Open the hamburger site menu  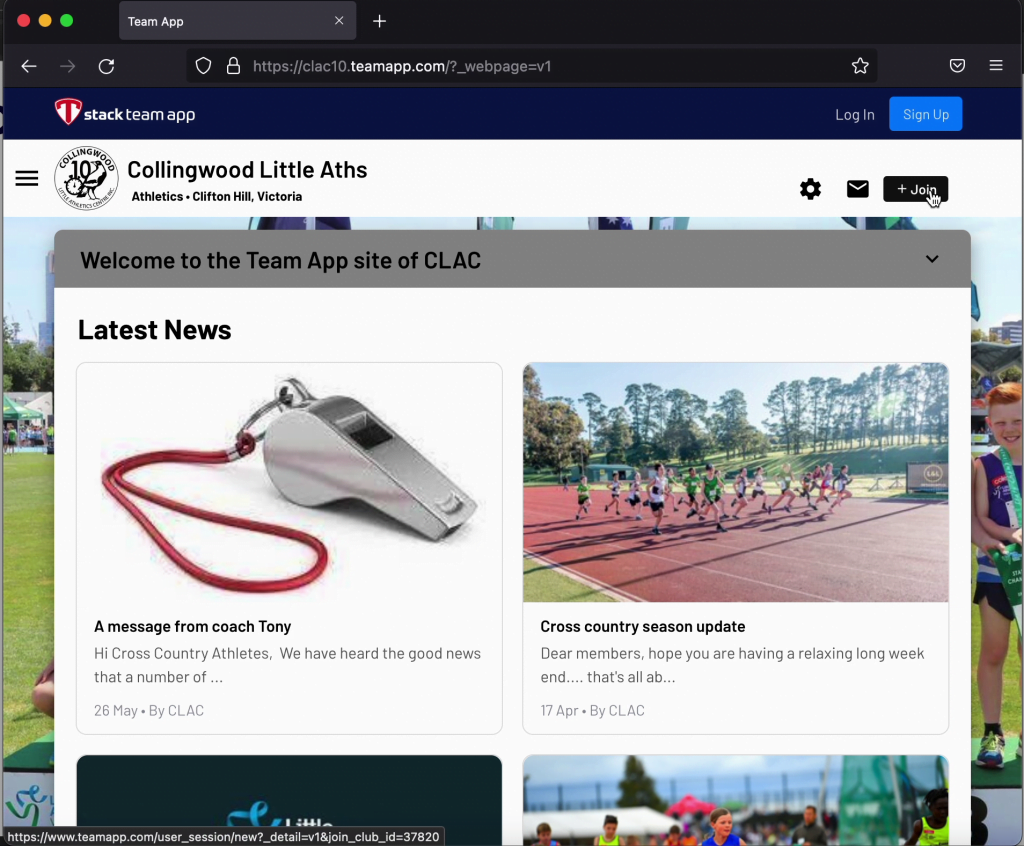(x=27, y=178)
